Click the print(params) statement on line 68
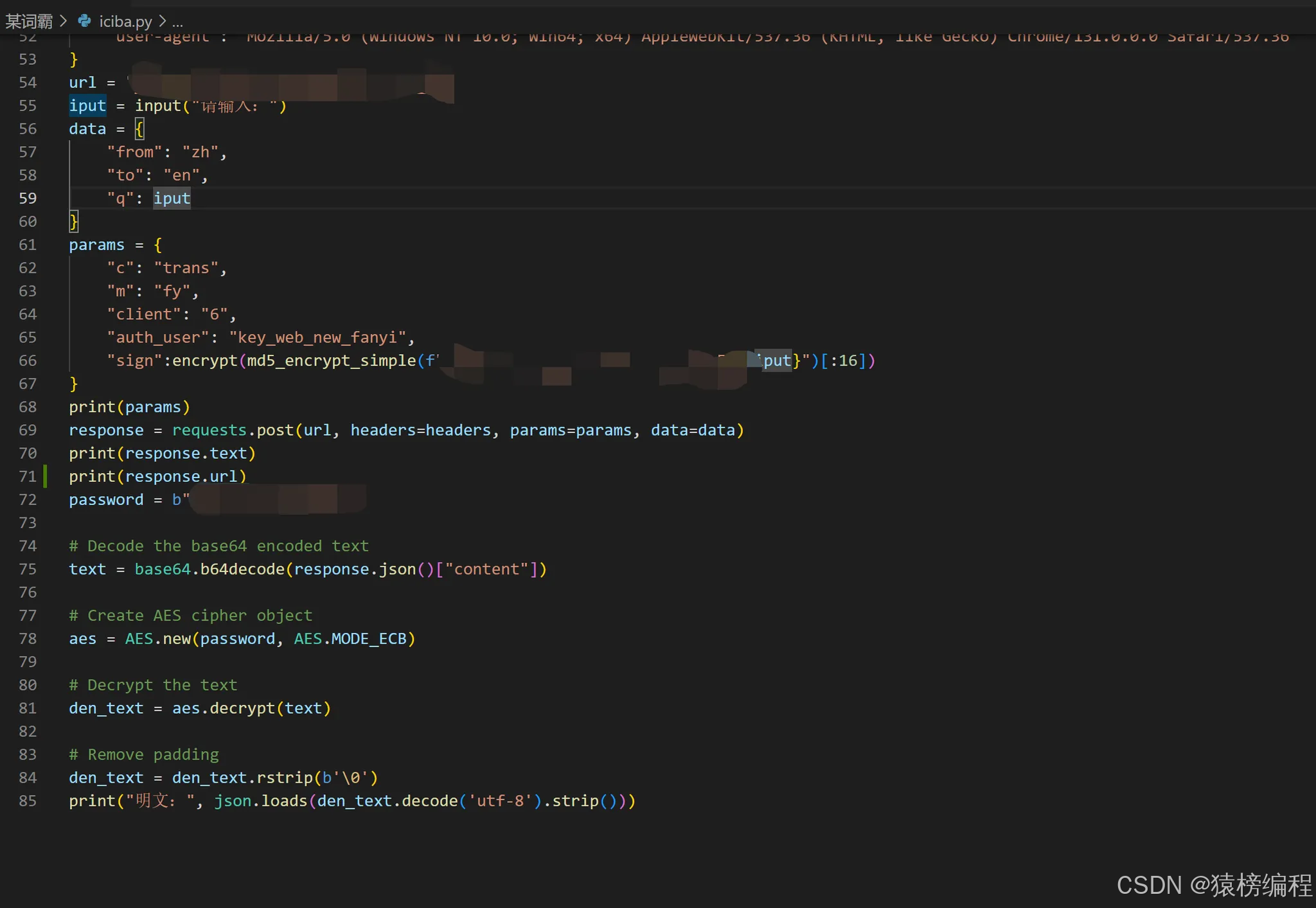 tap(129, 407)
